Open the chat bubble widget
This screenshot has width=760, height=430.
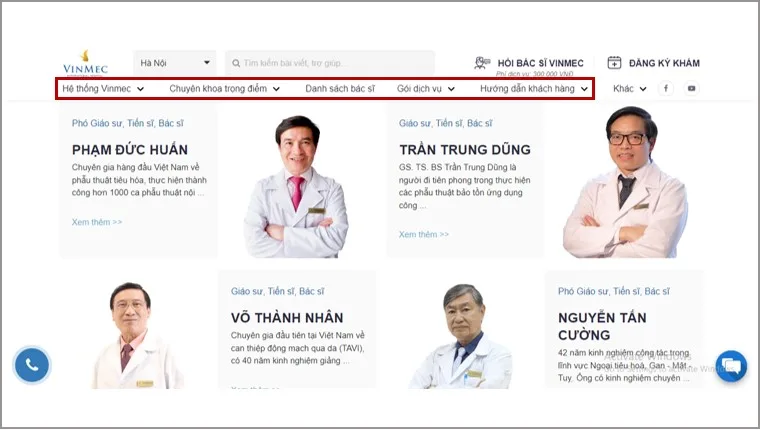click(731, 366)
